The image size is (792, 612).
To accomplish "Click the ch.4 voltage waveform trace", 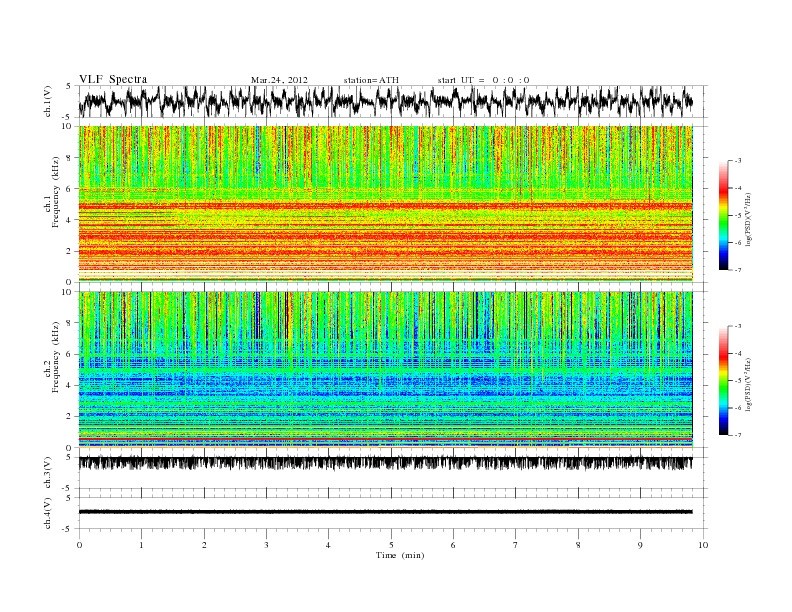I will point(385,512).
